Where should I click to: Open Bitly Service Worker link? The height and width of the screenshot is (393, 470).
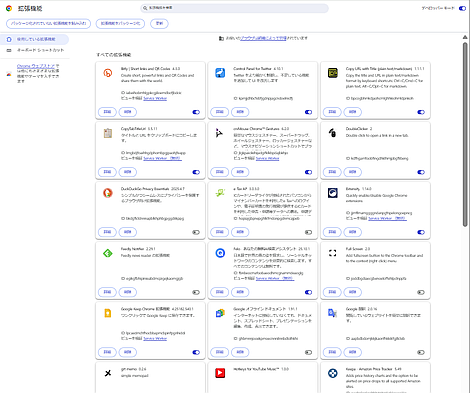coord(155,98)
